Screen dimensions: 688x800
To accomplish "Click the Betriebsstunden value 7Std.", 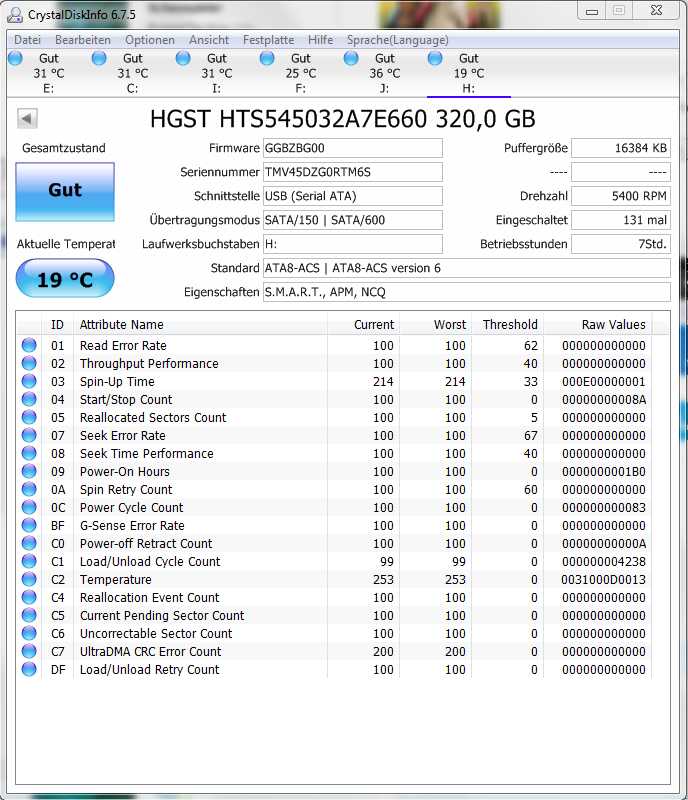I will (x=621, y=244).
